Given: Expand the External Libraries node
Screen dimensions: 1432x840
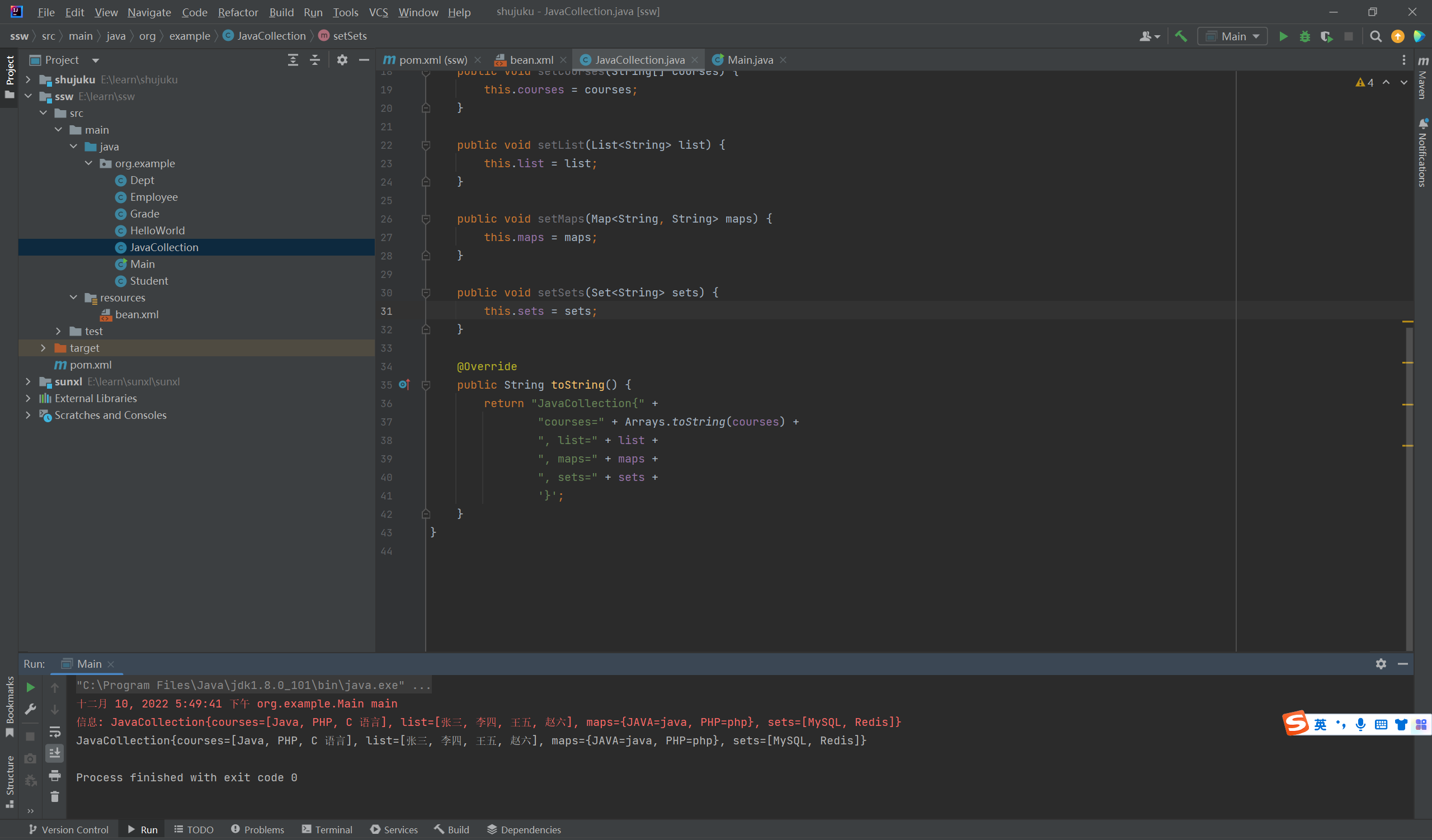Looking at the screenshot, I should pos(28,398).
